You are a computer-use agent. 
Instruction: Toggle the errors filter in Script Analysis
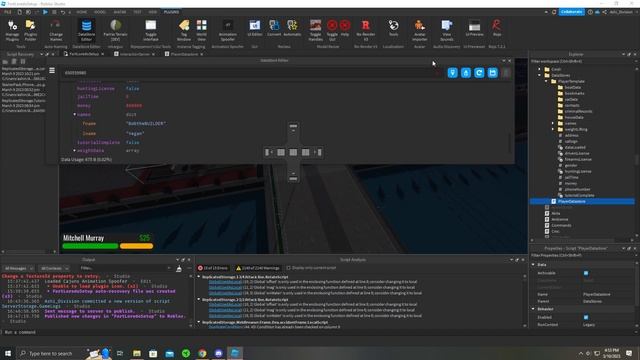coord(213,268)
